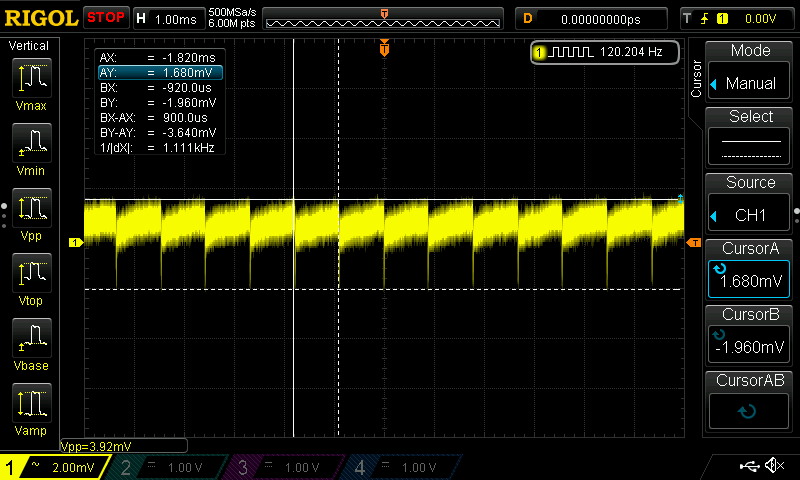This screenshot has width=800, height=480.
Task: Click the Vpp=3.92mV measurement result
Action: (96, 446)
